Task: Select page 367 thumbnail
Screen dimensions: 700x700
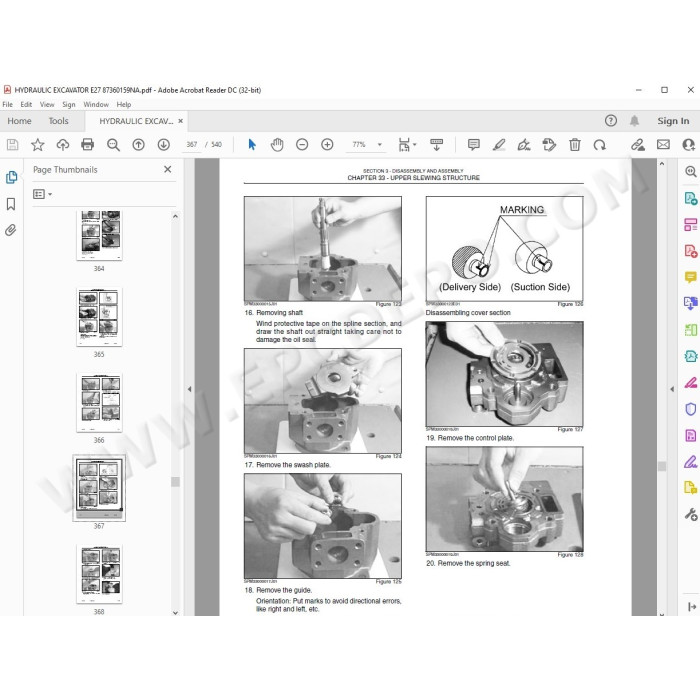Action: coord(99,488)
